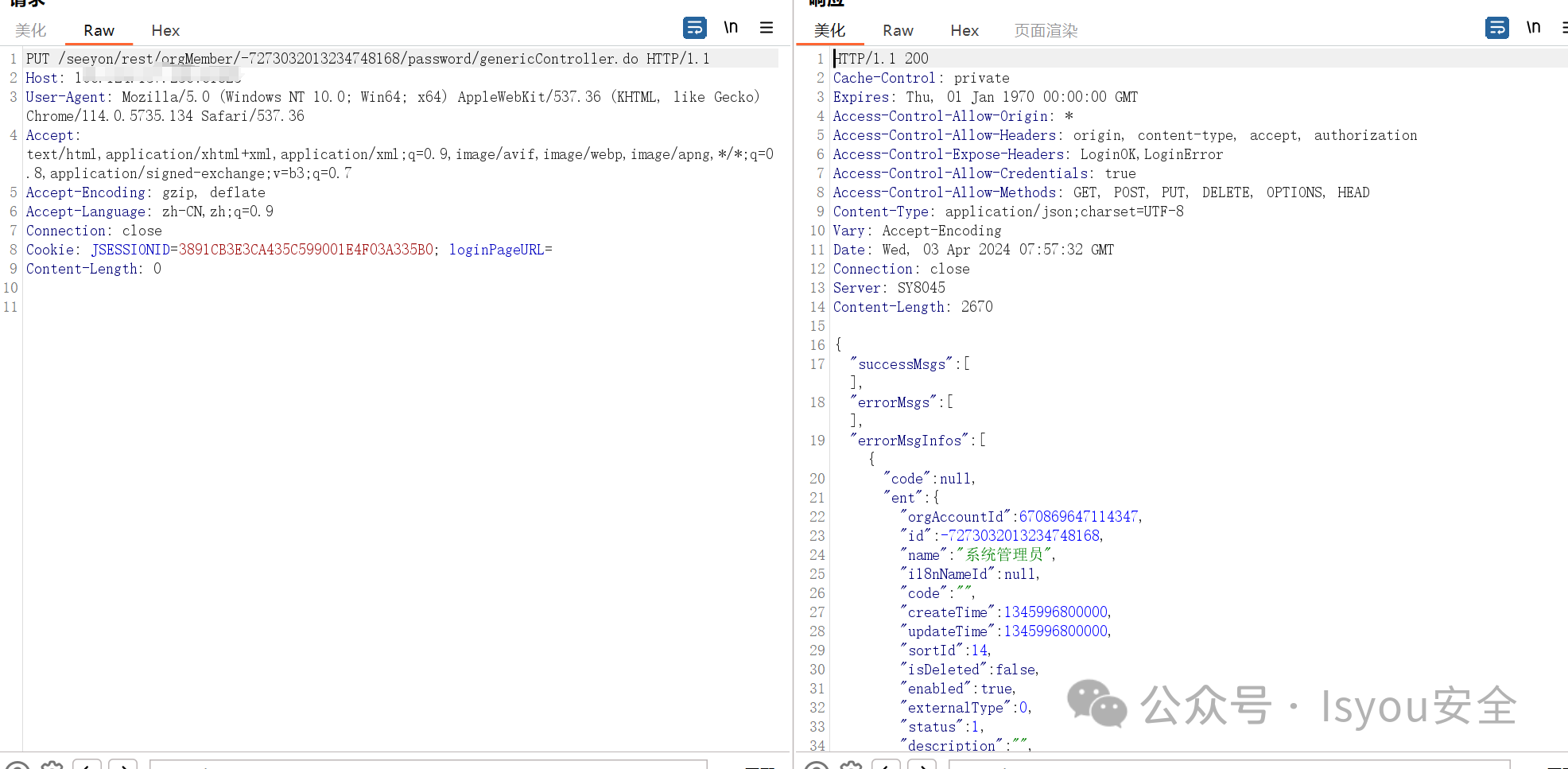
Task: Click the search icon below the response editor
Action: click(816, 765)
